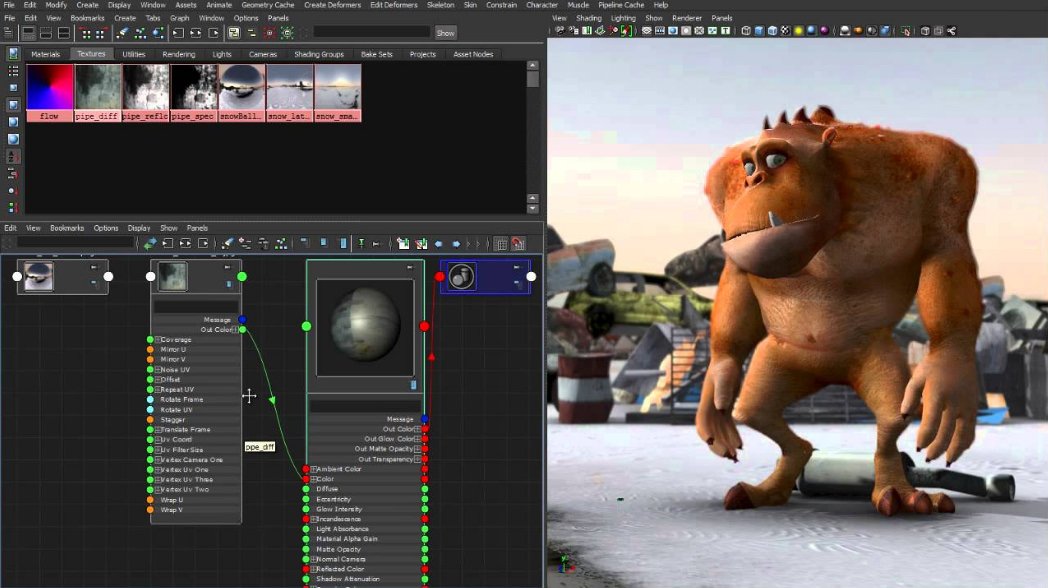Toggle use all lights in viewport
This screenshot has width=1048, height=588.
(x=798, y=31)
